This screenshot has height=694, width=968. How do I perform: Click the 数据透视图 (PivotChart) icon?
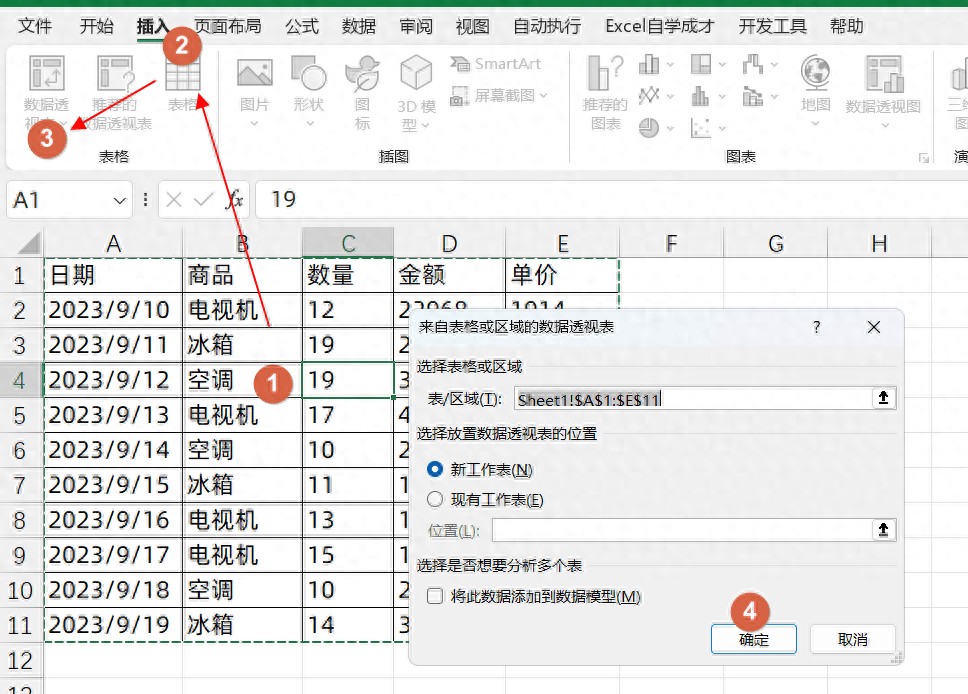(x=883, y=78)
